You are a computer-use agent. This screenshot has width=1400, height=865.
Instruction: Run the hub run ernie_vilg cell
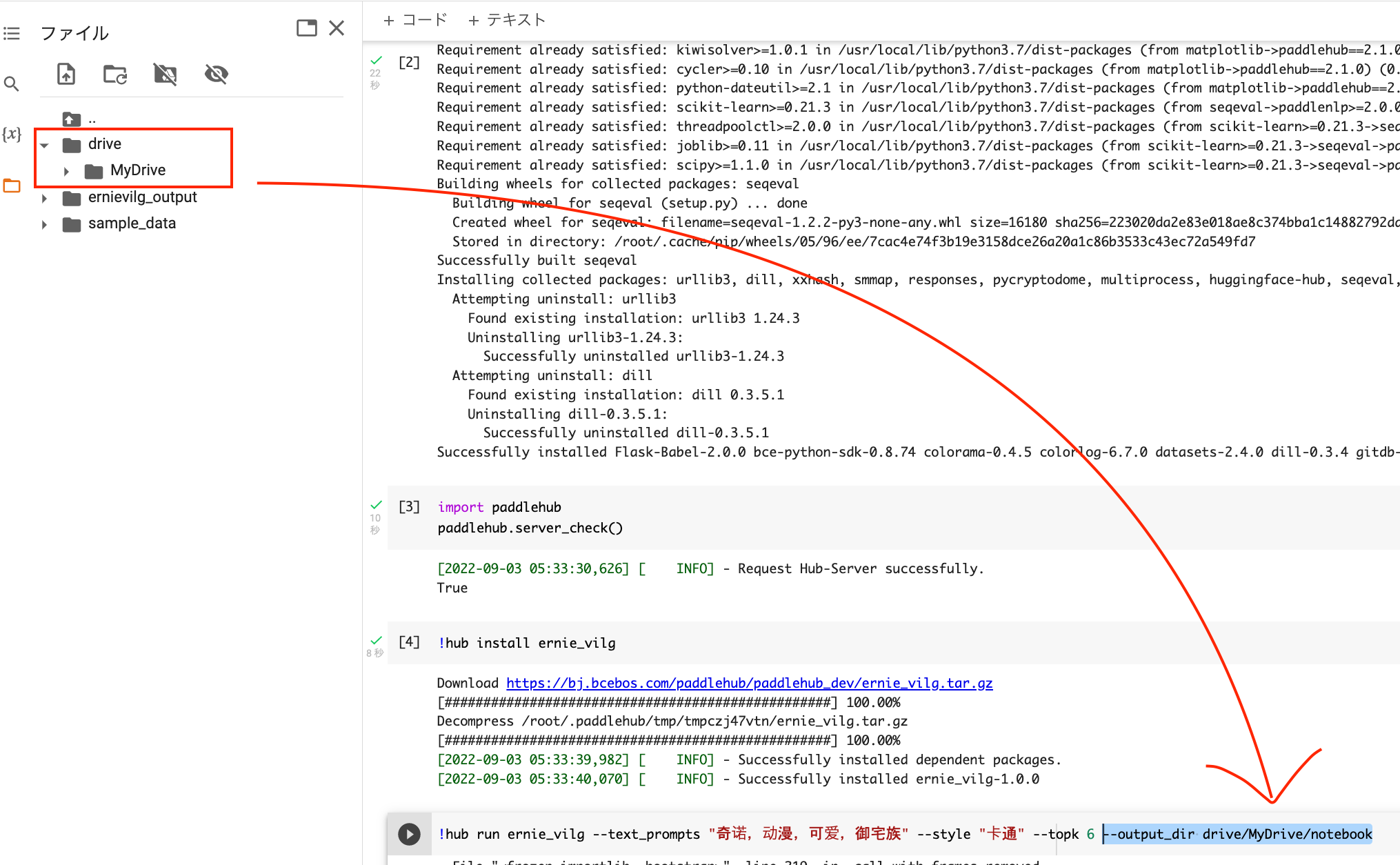click(x=409, y=834)
